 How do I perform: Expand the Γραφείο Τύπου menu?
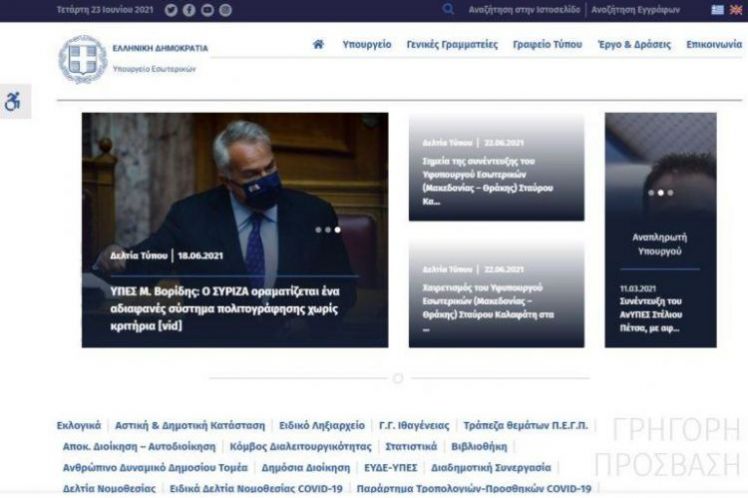tap(547, 45)
